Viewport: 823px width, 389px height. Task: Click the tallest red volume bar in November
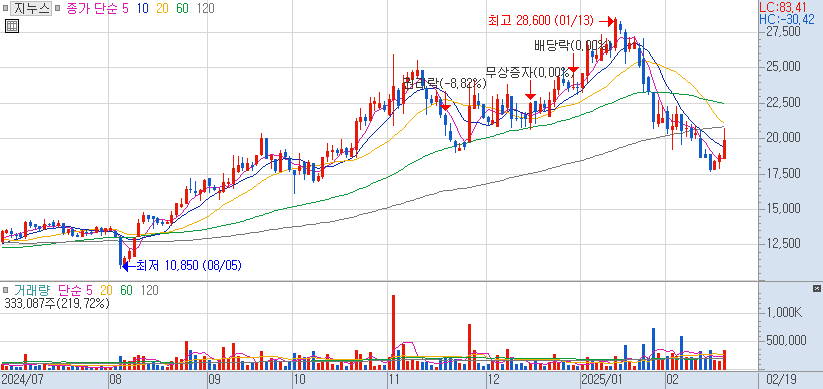[394, 333]
